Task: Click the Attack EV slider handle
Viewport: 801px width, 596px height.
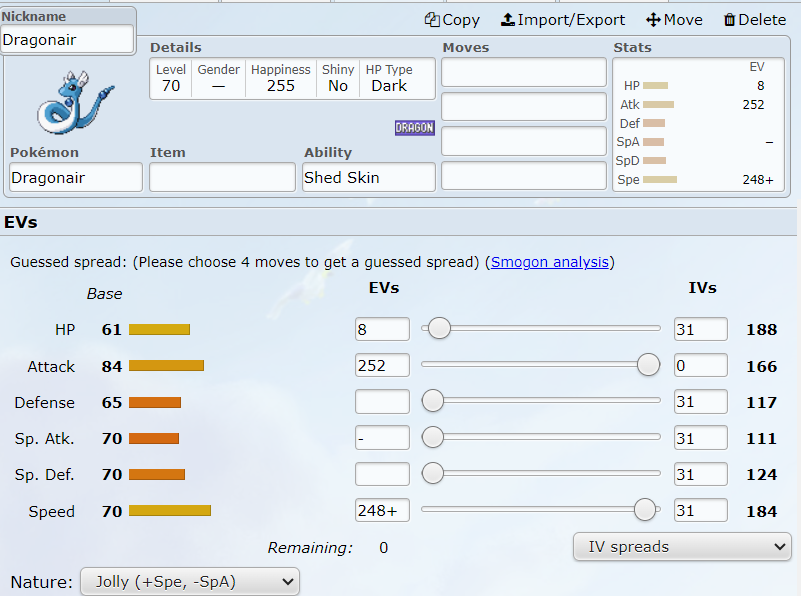Action: click(648, 365)
